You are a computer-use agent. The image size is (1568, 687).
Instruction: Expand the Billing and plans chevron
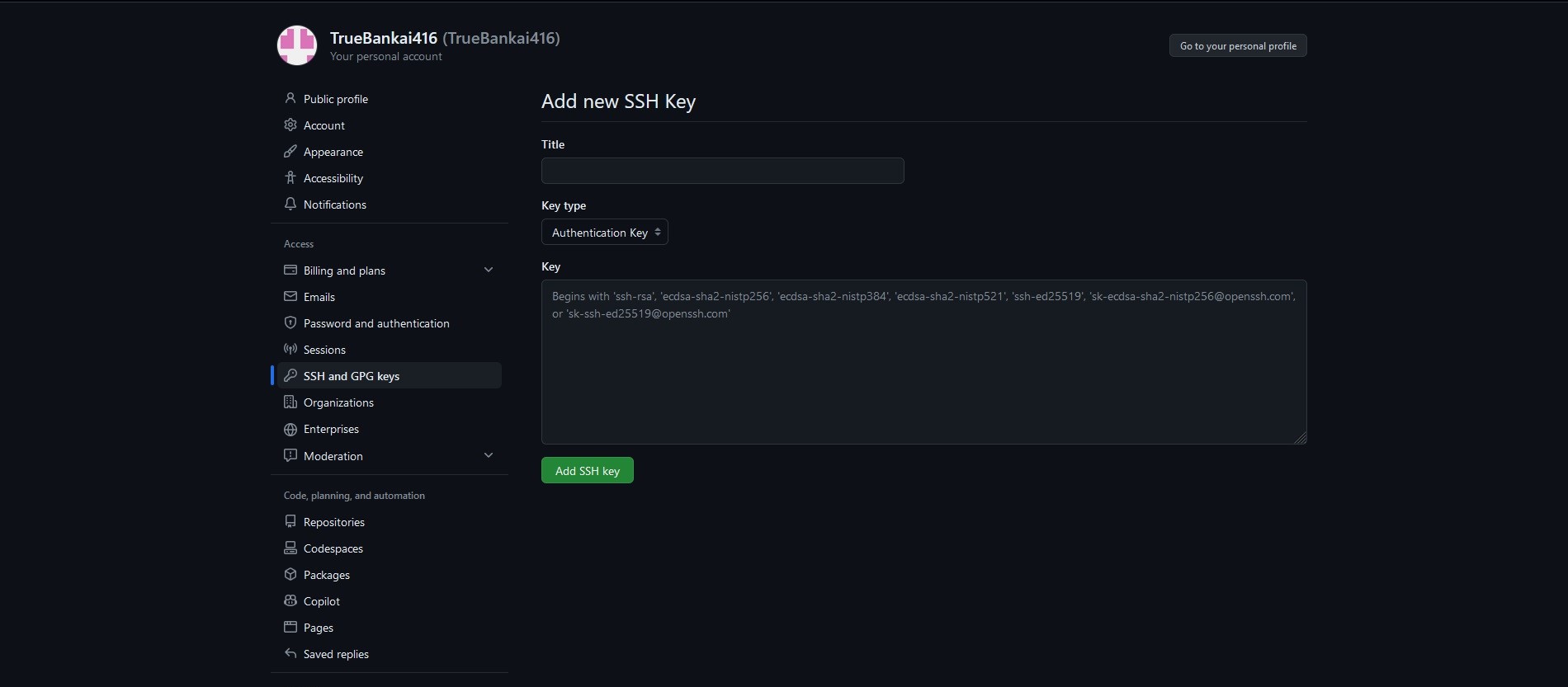tap(489, 270)
